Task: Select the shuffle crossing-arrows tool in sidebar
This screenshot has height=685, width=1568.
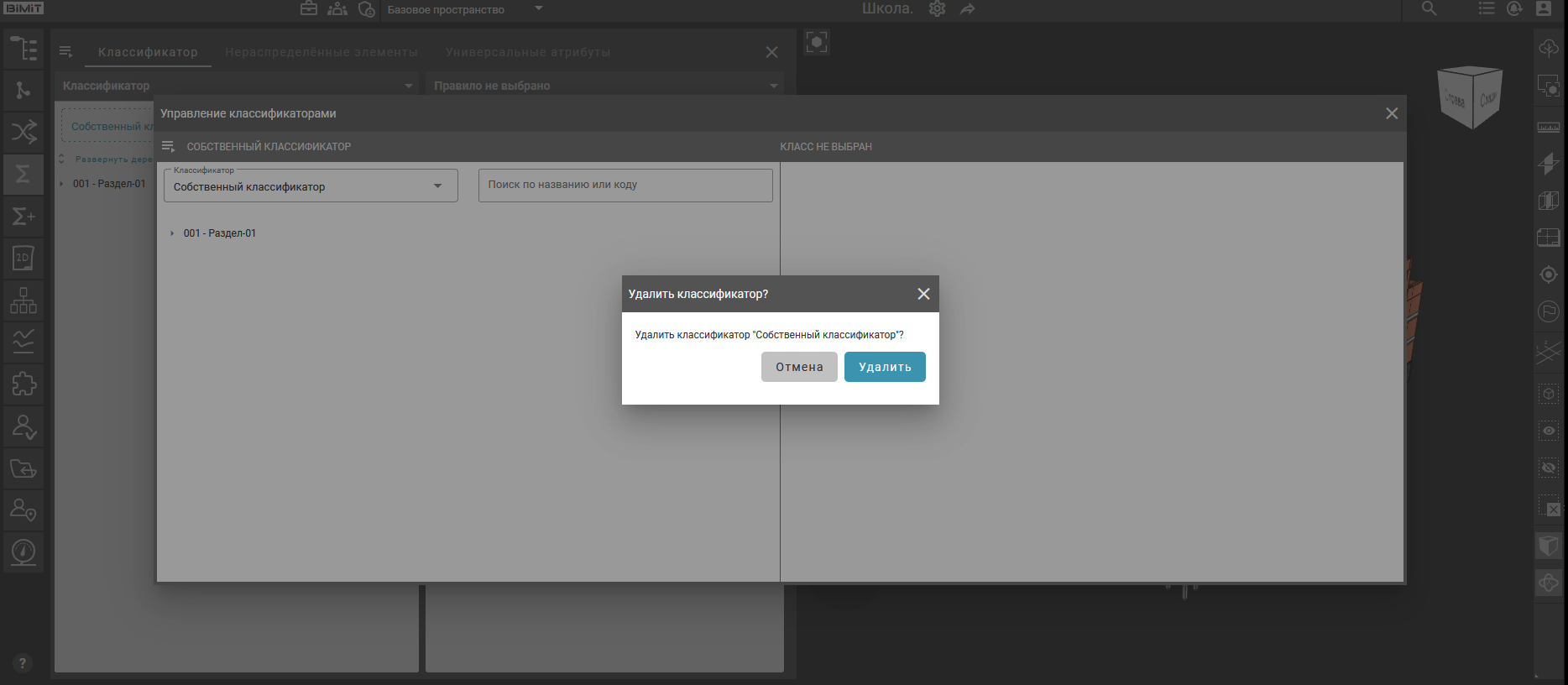Action: (23, 132)
